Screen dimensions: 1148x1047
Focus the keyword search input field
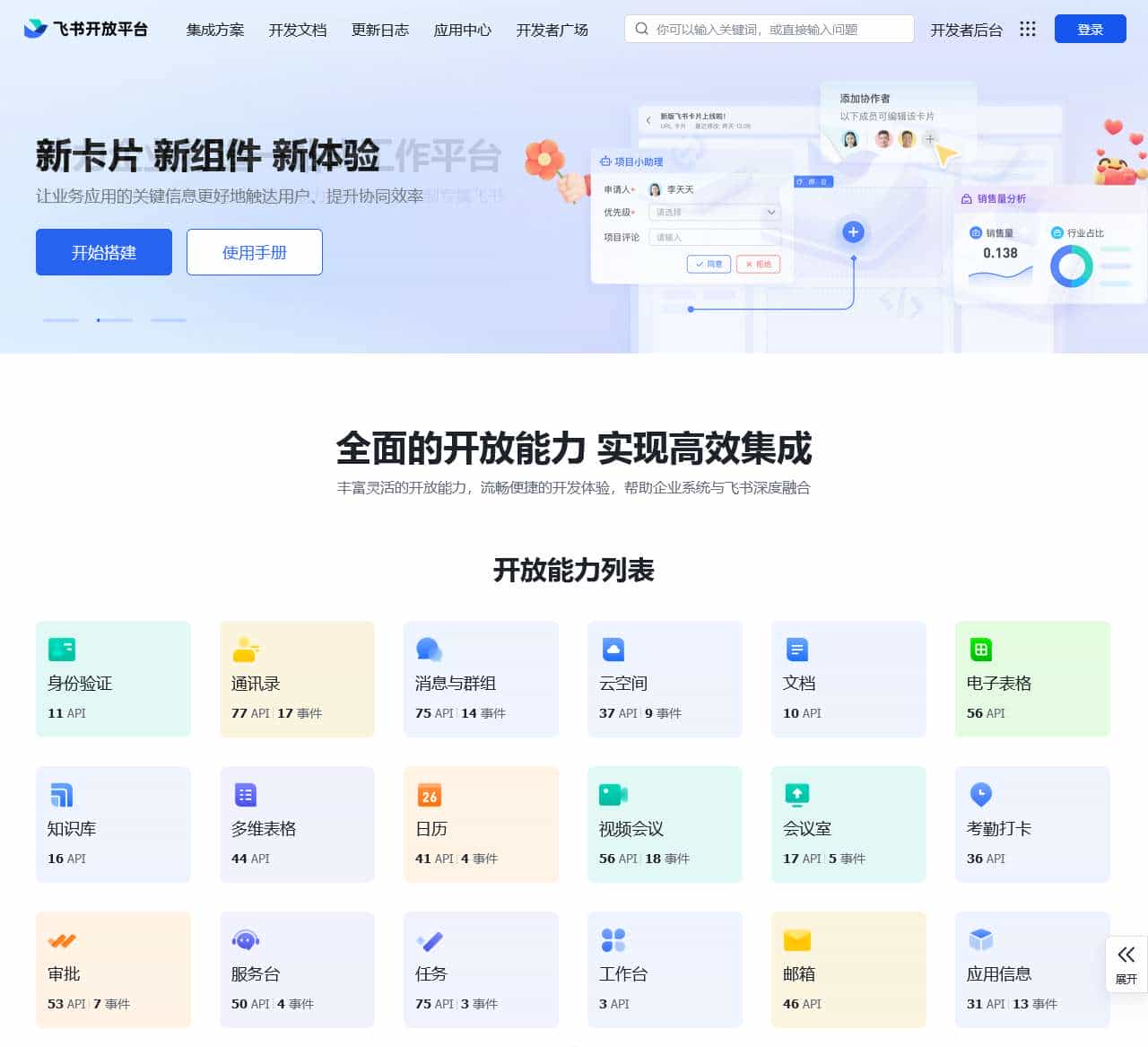(x=770, y=29)
